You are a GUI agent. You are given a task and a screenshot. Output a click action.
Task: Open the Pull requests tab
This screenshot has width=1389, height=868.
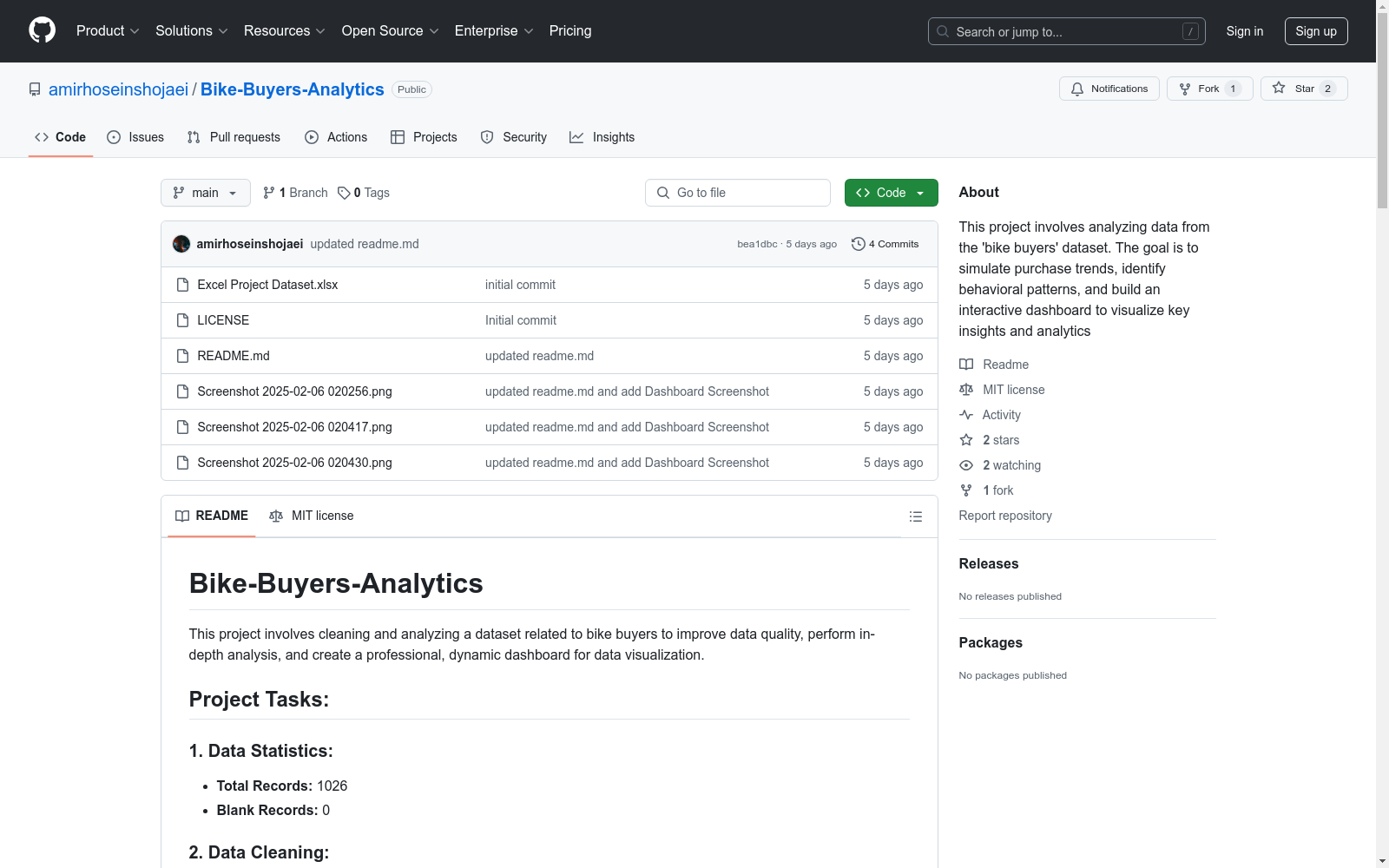(x=234, y=137)
